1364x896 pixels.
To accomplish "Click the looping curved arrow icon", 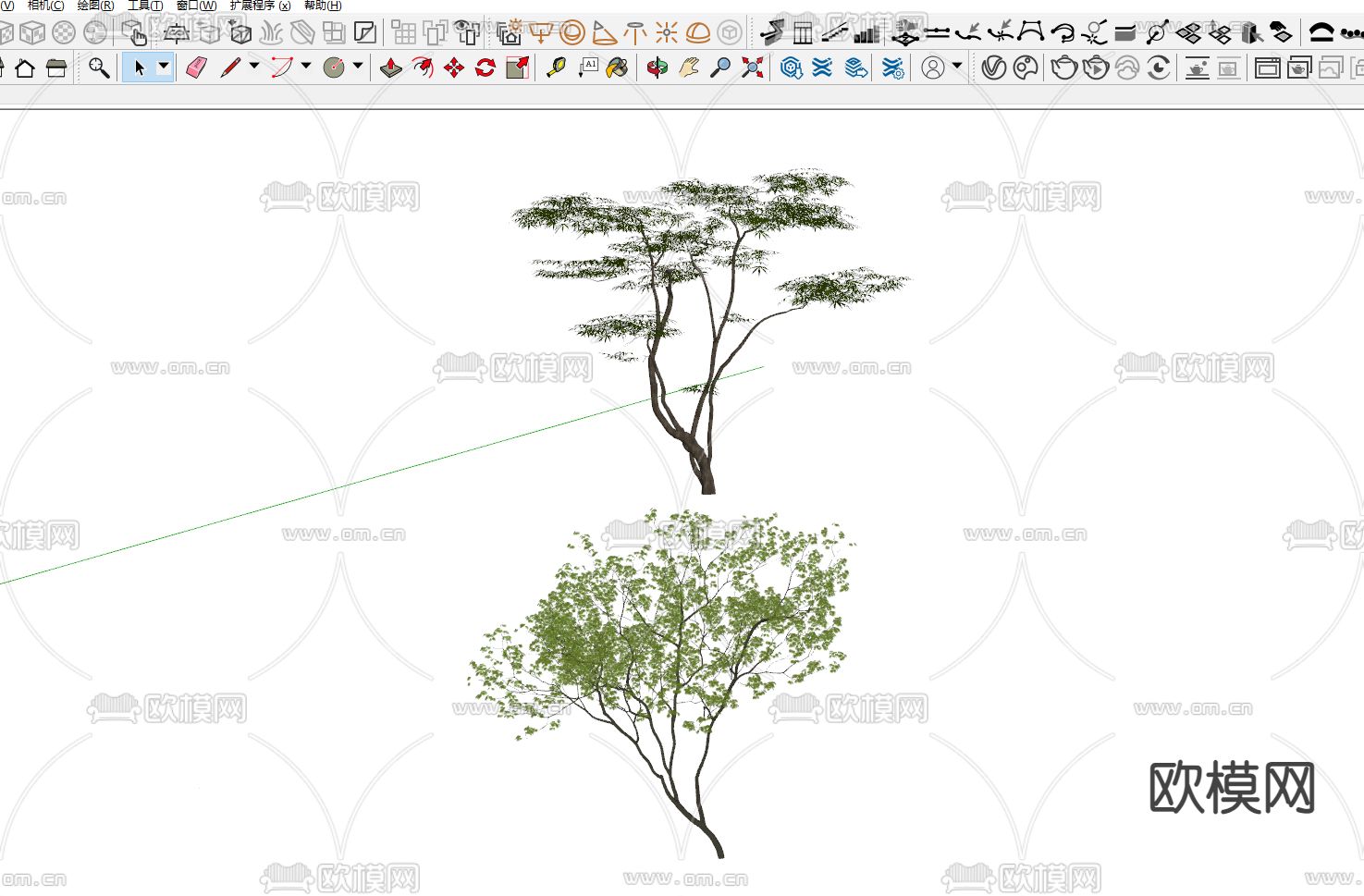I will 1063,33.
